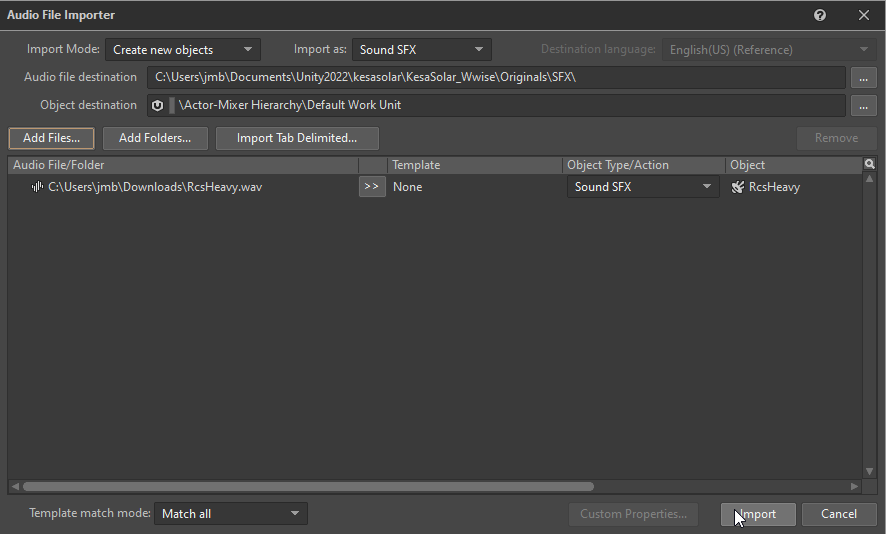Click the audio waveform icon beside RcsHeavy.wav
The height and width of the screenshot is (534, 886).
pyautogui.click(x=37, y=187)
